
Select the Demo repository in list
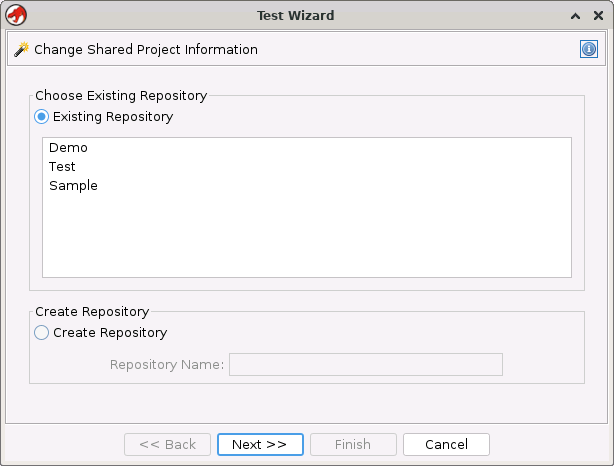68,148
